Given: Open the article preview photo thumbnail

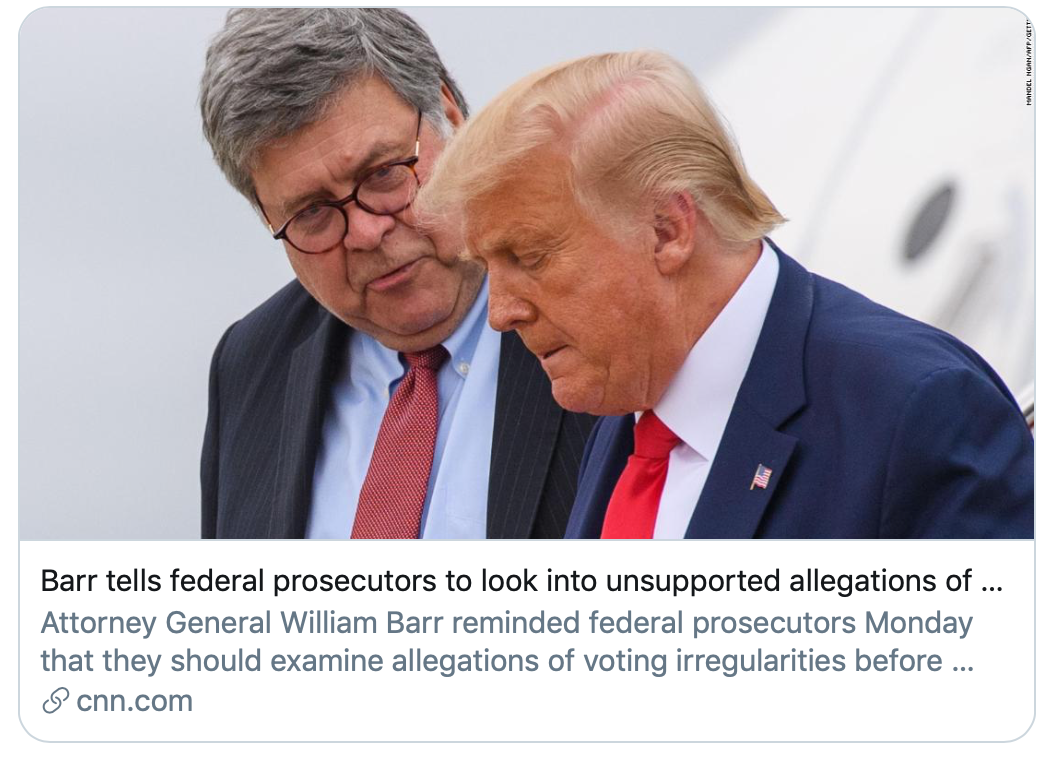Looking at the screenshot, I should [527, 274].
